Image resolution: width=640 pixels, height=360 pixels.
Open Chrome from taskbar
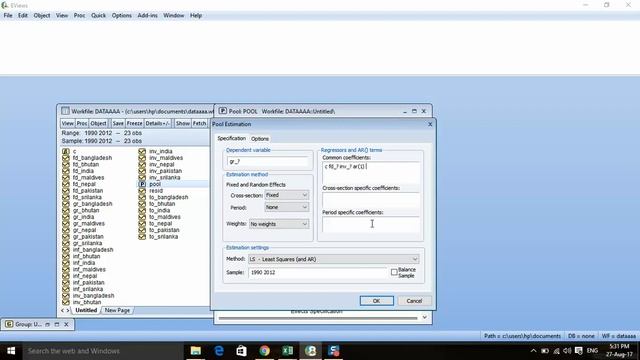[x=264, y=351]
